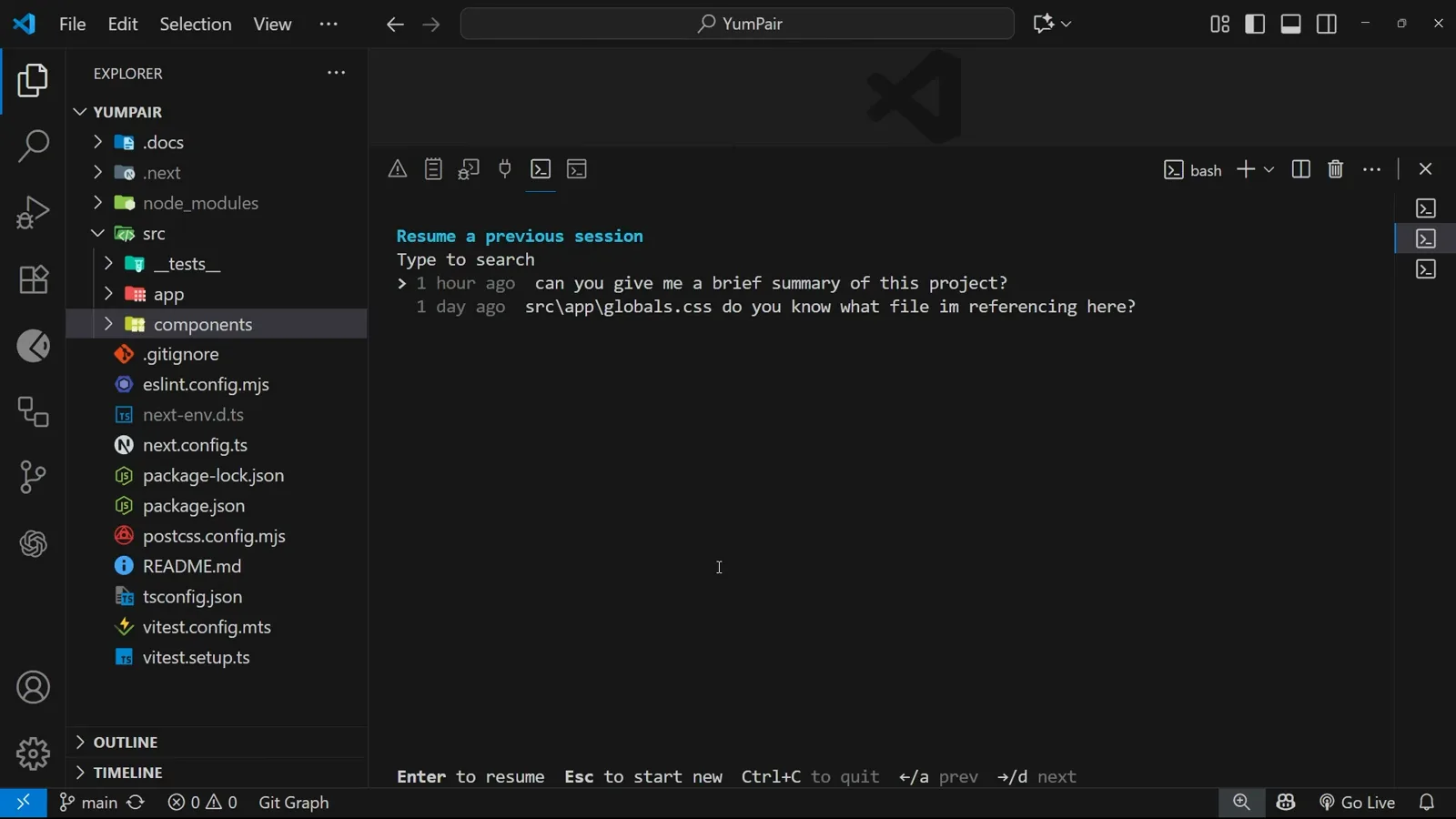Open Copilot chat icon in title bar
Viewport: 1456px width, 819px height.
point(1043,24)
